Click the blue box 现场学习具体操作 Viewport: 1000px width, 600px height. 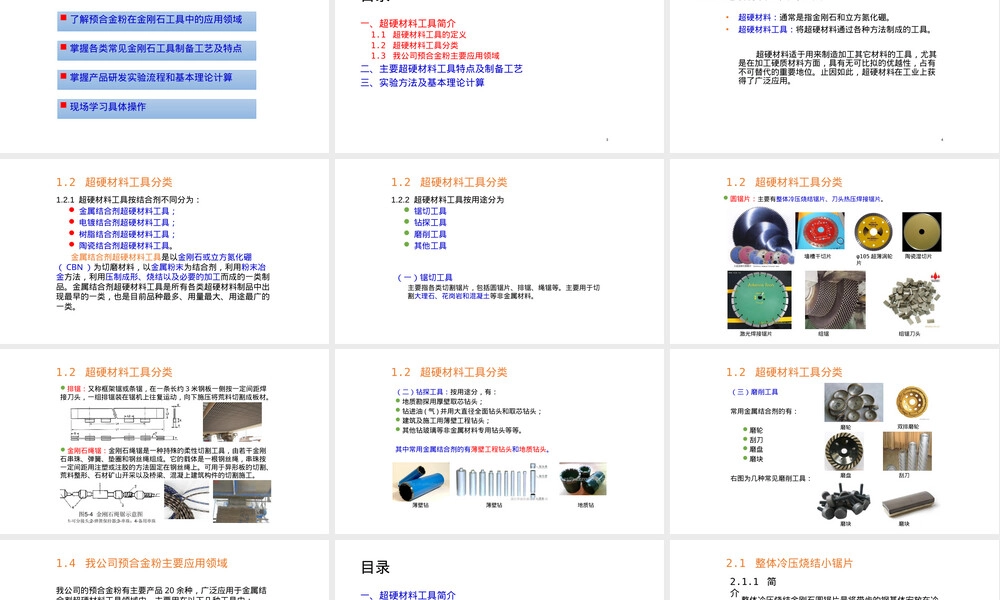(x=156, y=108)
